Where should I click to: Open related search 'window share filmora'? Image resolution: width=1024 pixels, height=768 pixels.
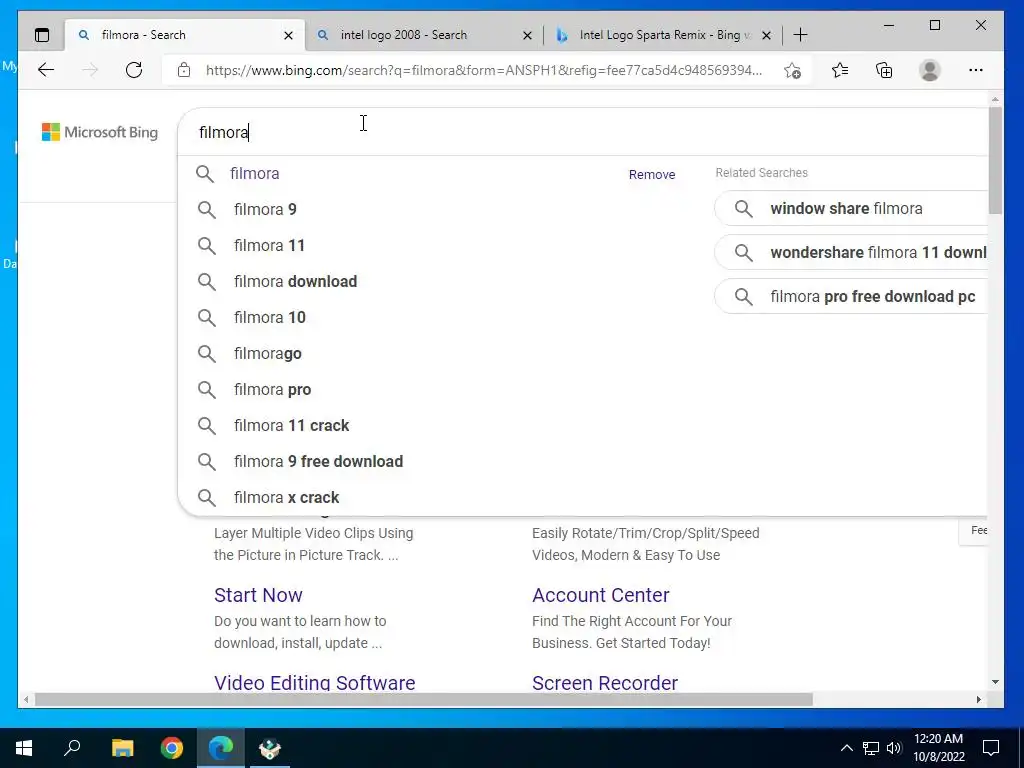pos(851,208)
